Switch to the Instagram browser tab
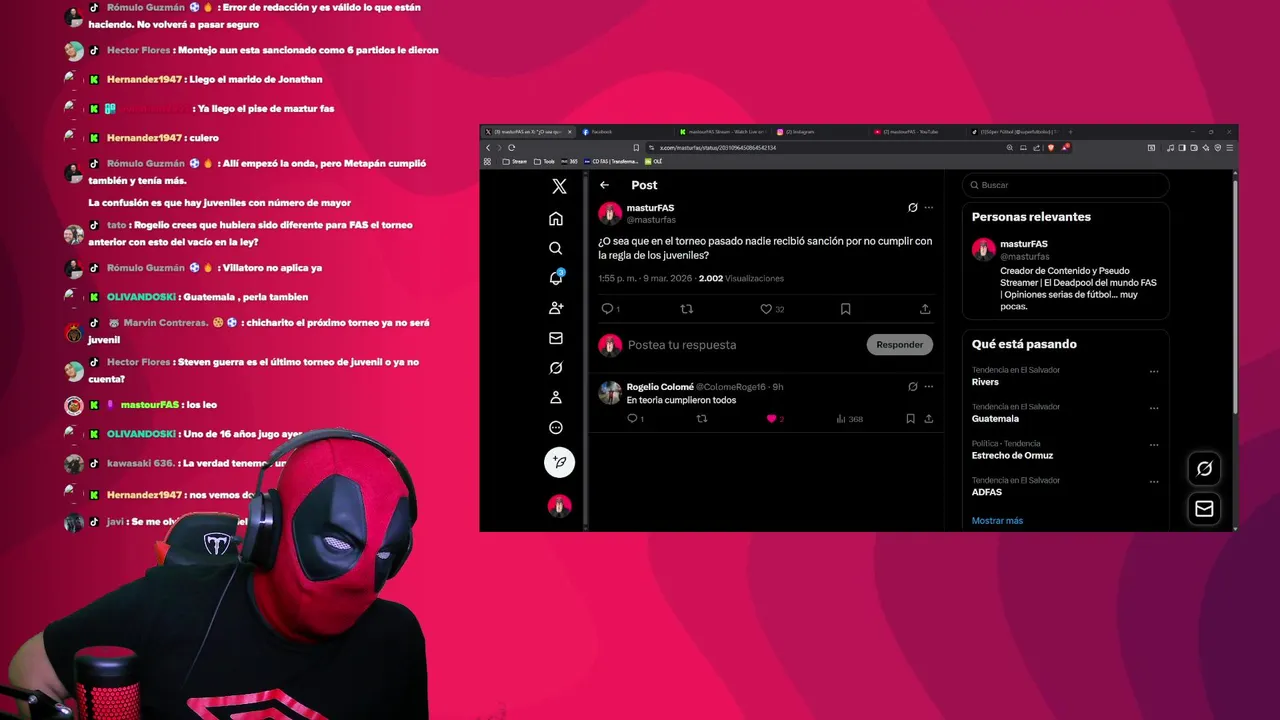Image resolution: width=1280 pixels, height=720 pixels. tap(820, 132)
